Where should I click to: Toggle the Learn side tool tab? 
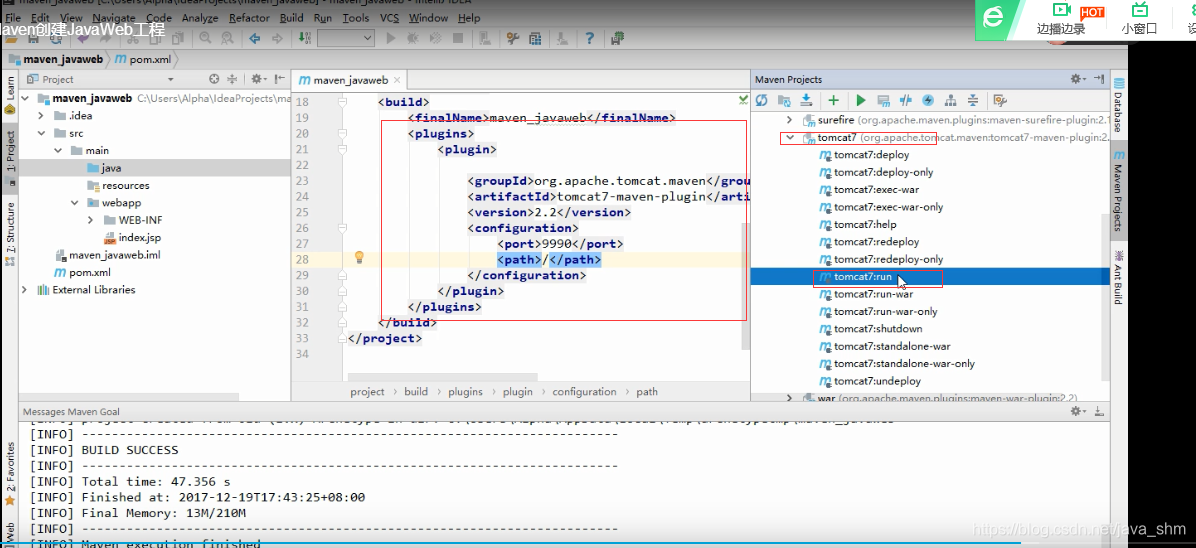pyautogui.click(x=9, y=93)
